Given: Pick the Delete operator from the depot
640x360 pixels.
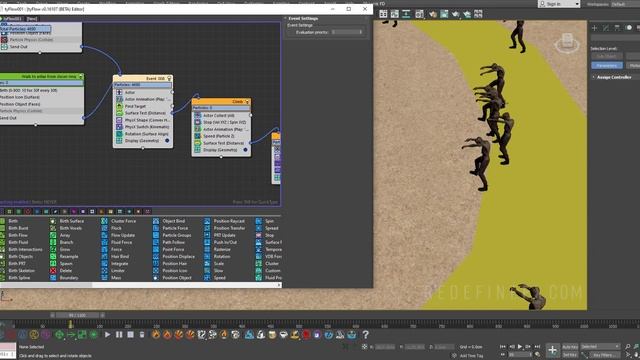Looking at the screenshot, I should coord(61,271).
